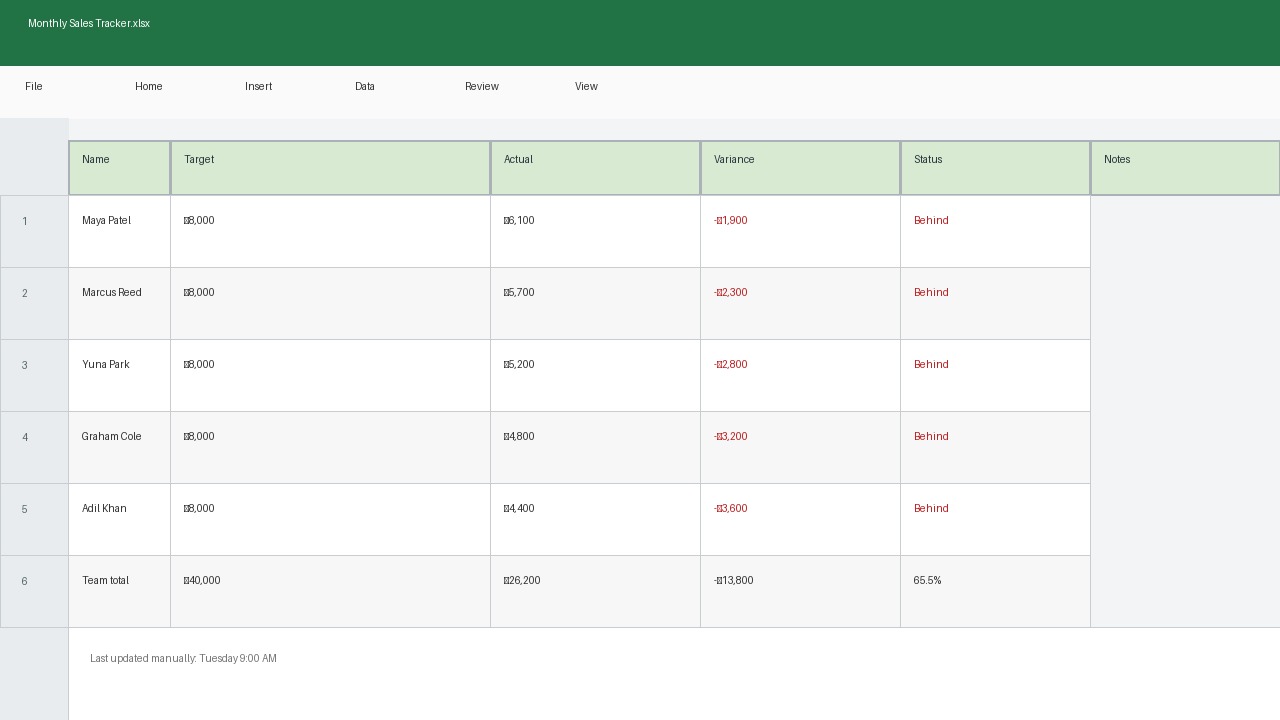Select the Name column header
This screenshot has width=1280, height=720.
119,168
